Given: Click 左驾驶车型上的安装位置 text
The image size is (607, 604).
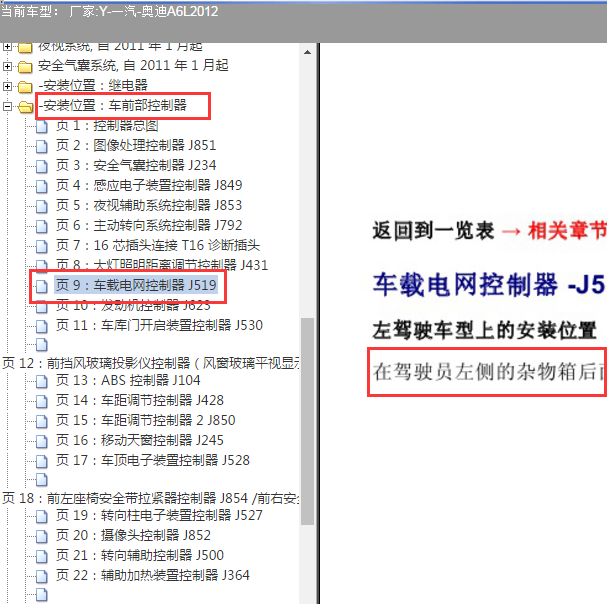Looking at the screenshot, I should click(484, 331).
